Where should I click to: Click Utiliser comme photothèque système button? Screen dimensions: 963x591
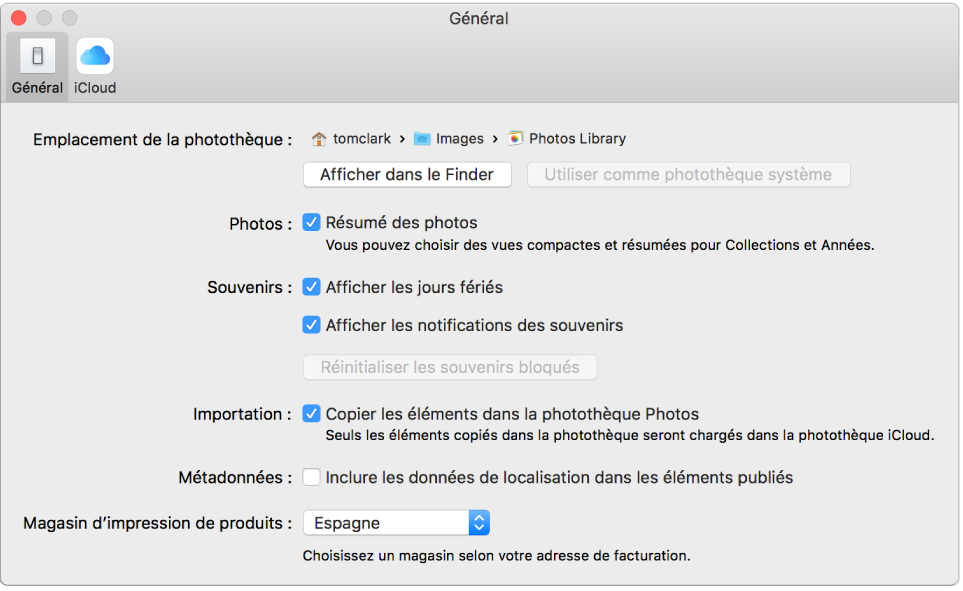coord(688,175)
